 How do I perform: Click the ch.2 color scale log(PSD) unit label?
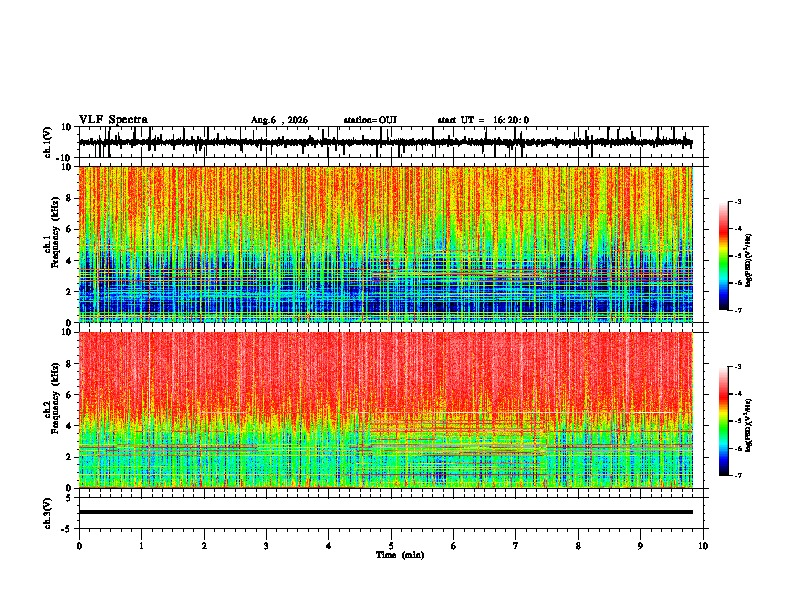[x=749, y=425]
